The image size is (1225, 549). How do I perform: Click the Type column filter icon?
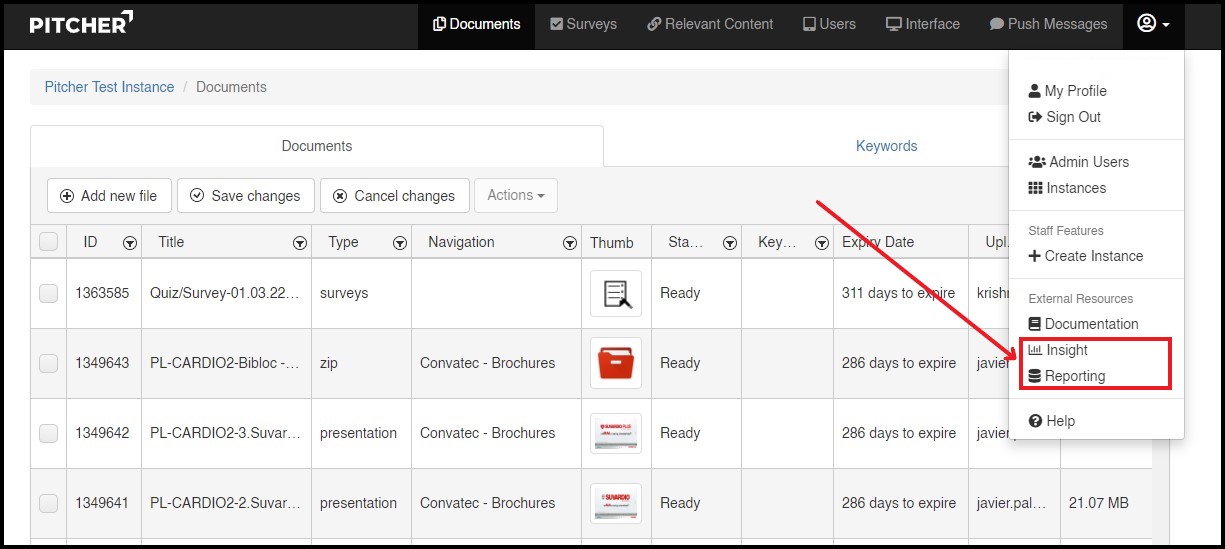coord(399,243)
